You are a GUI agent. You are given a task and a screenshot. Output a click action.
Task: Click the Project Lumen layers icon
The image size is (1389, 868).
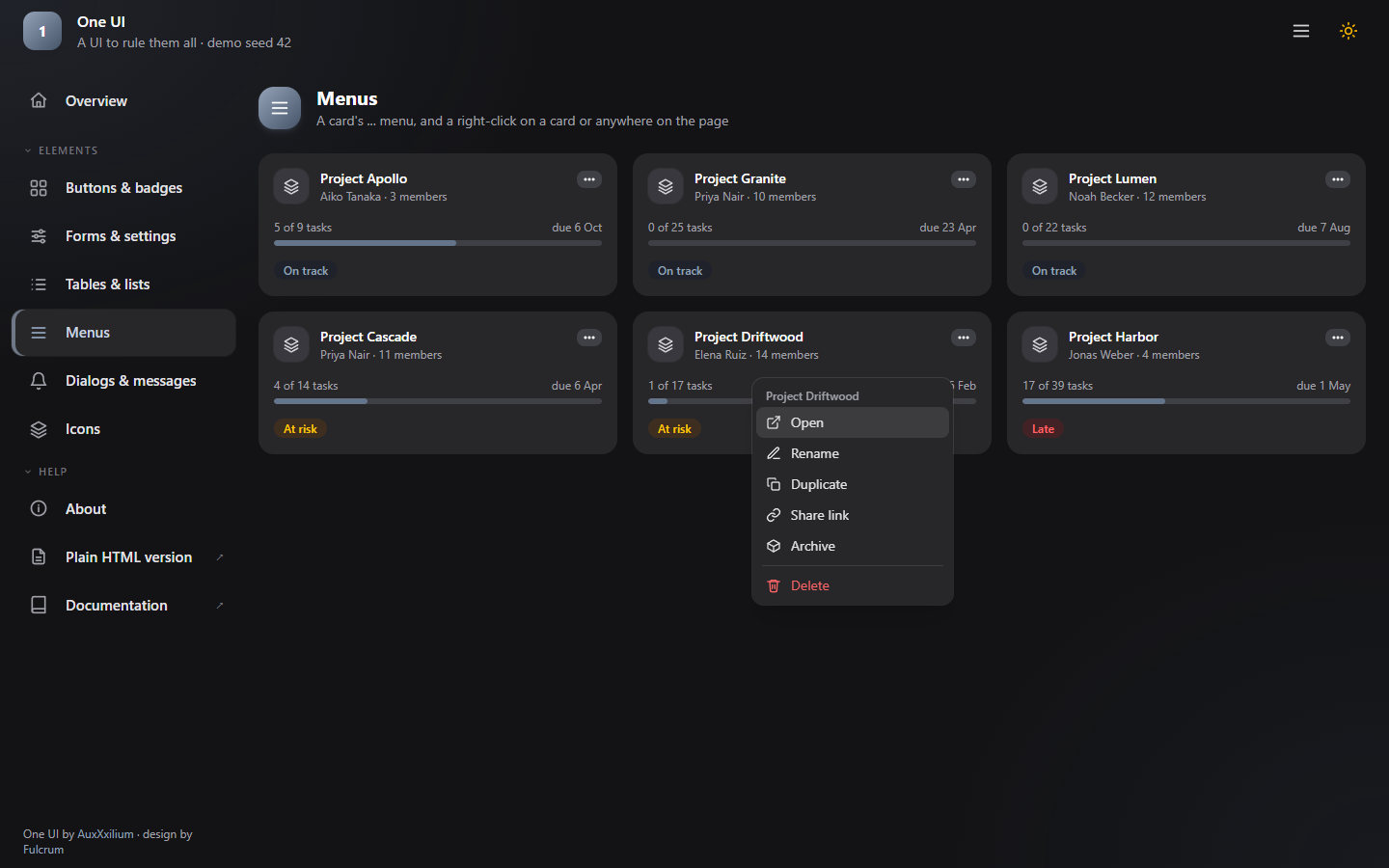tap(1040, 187)
